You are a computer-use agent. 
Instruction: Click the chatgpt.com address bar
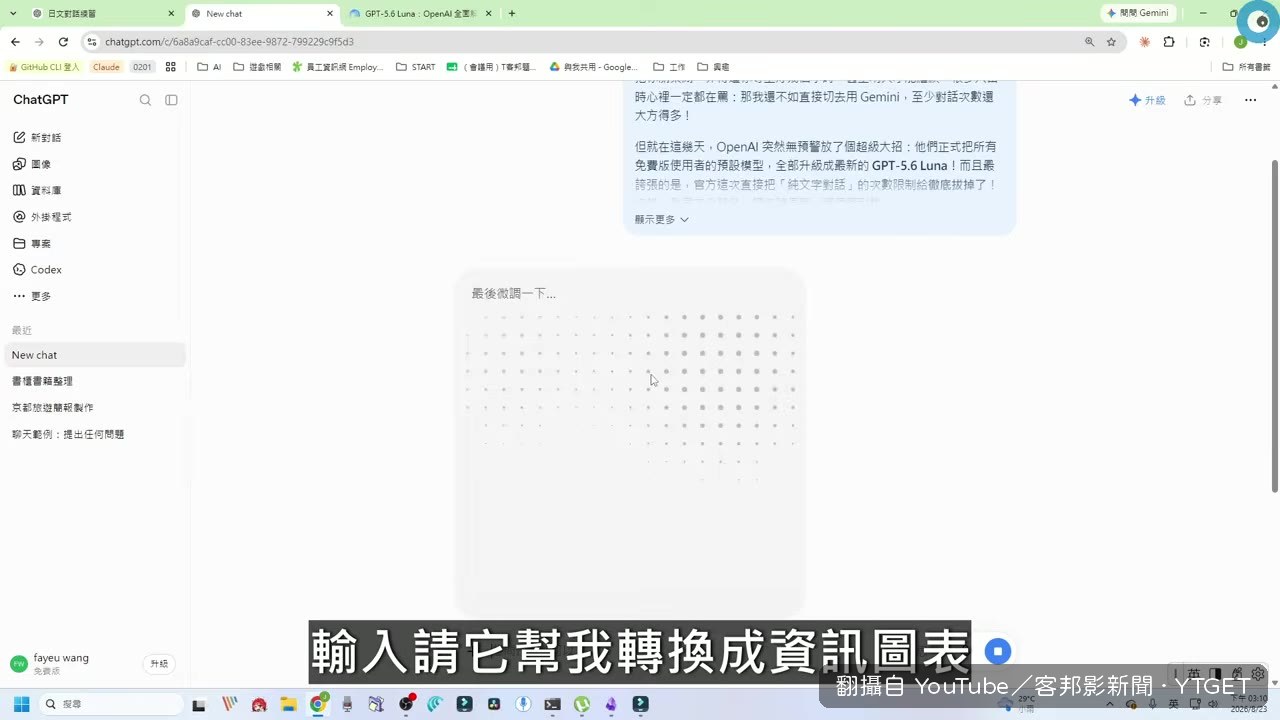580,42
